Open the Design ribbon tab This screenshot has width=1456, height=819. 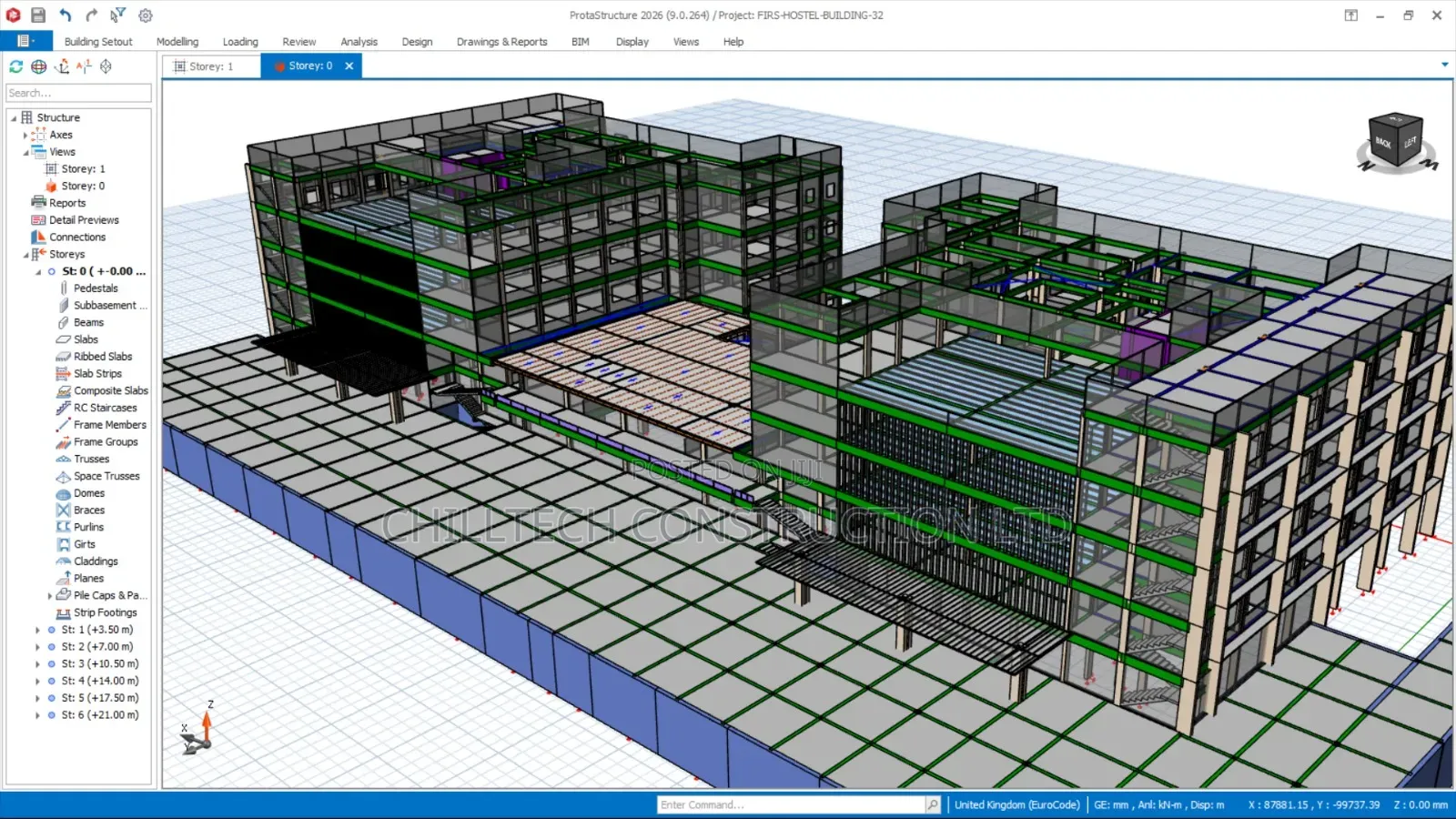[418, 42]
